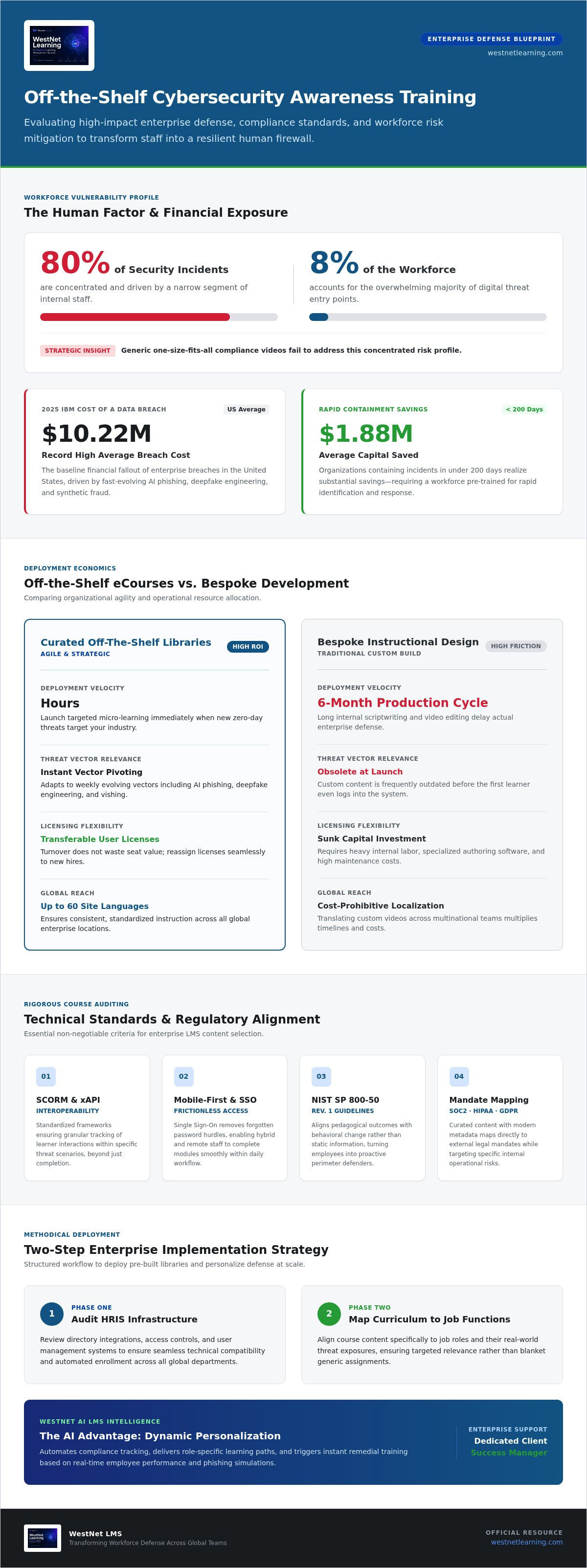Click the < 200 Days tag

click(x=524, y=409)
